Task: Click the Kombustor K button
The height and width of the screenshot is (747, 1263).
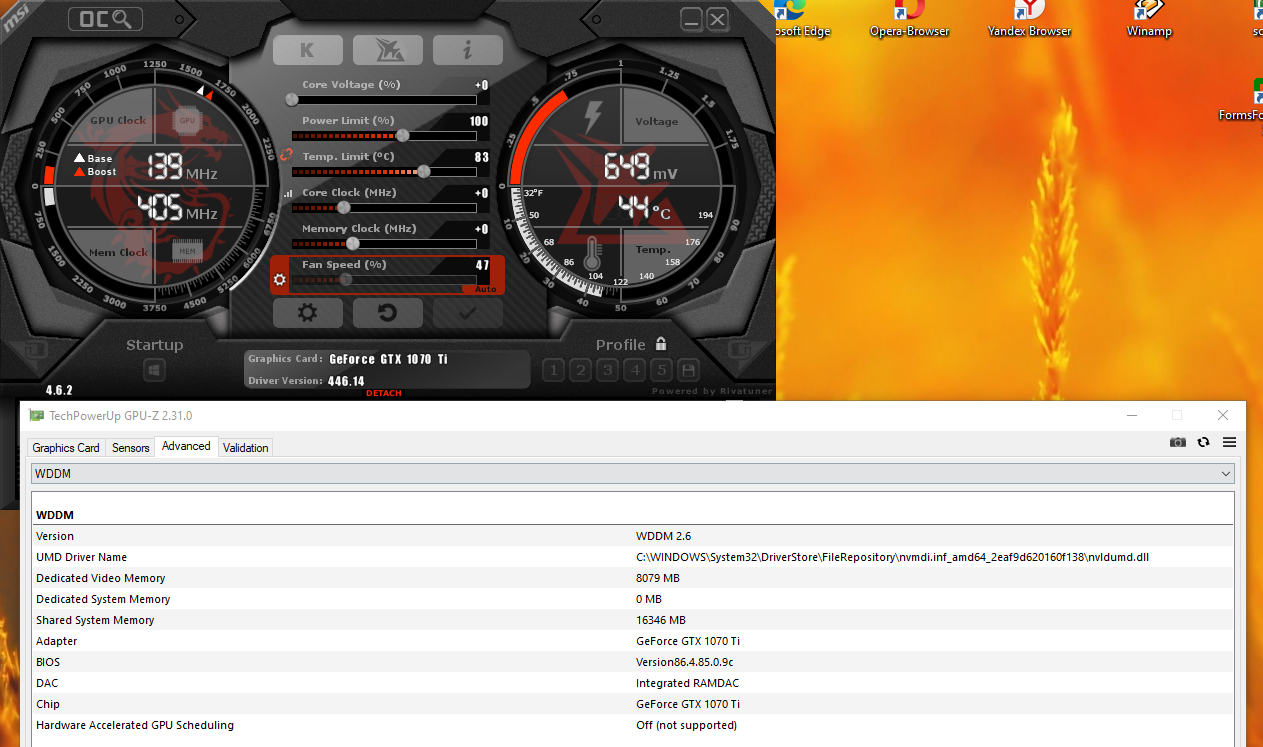Action: coord(307,50)
